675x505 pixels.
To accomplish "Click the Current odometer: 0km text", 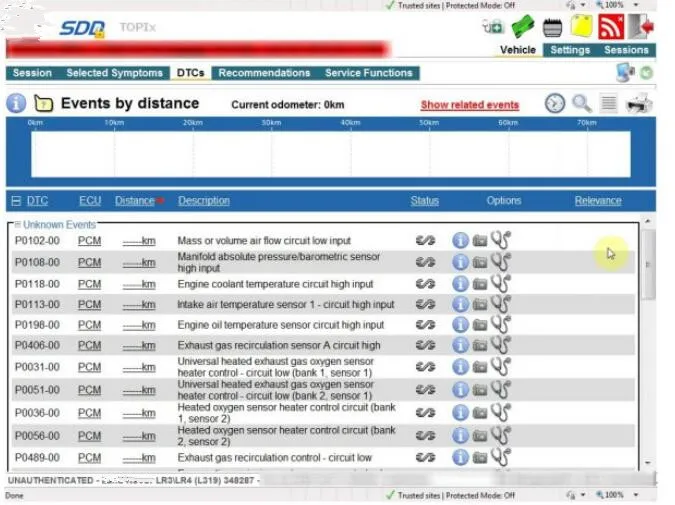I will coord(288,105).
